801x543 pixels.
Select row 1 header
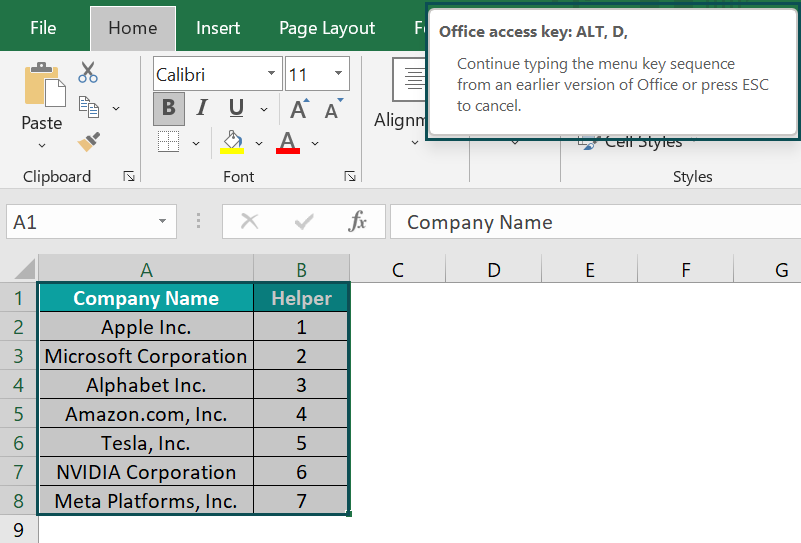coord(18,298)
